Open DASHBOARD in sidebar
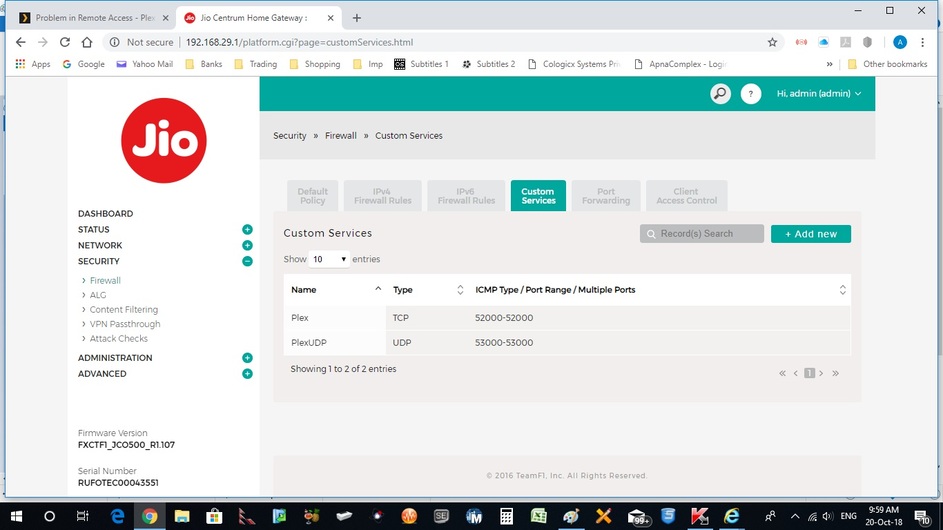This screenshot has height=530, width=943. [105, 214]
